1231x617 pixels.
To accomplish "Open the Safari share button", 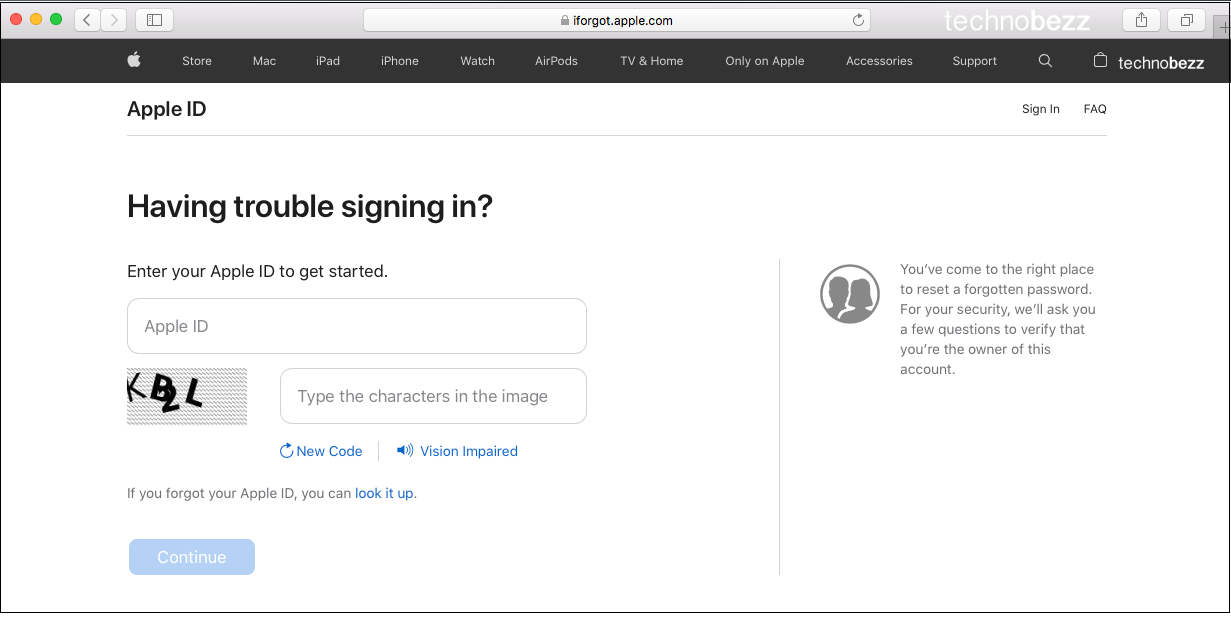I will tap(1141, 20).
